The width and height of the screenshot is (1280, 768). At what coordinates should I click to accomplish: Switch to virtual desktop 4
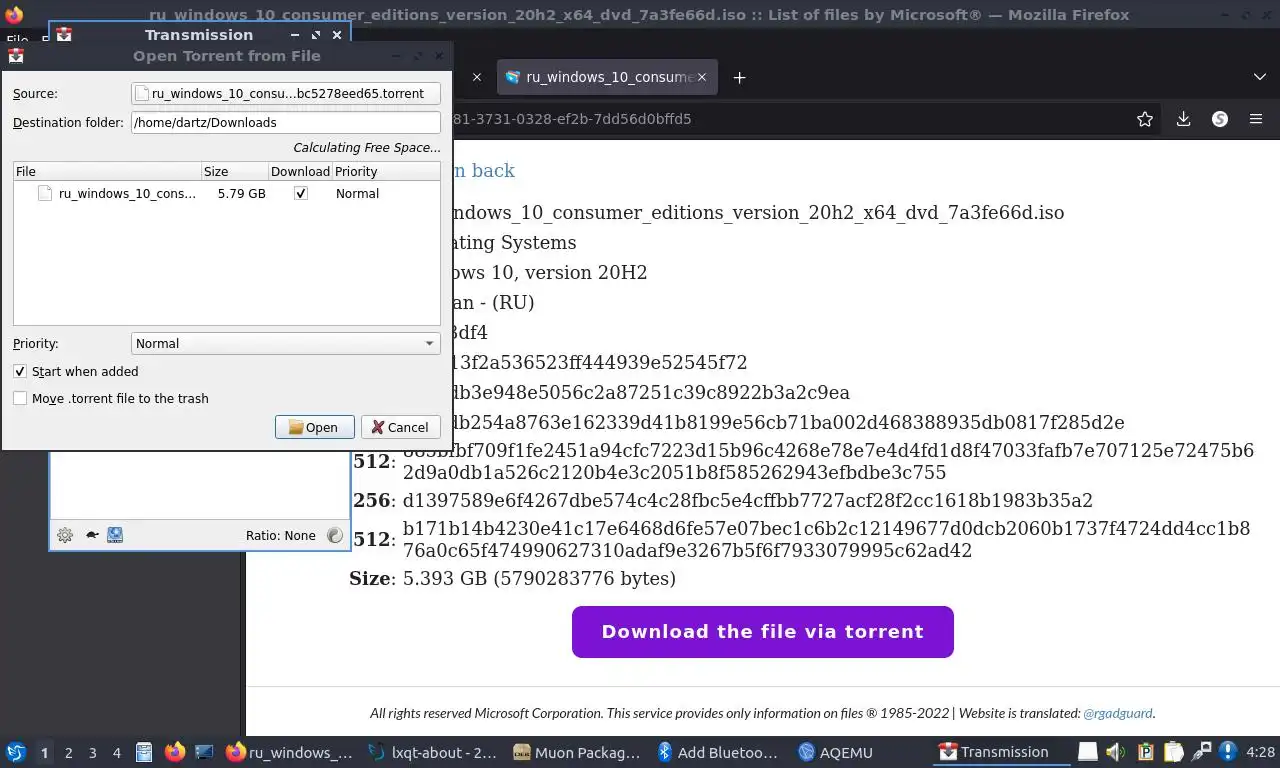[117, 752]
